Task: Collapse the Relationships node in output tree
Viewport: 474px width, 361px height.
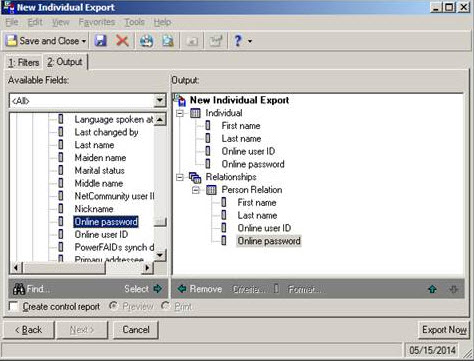Action: pyautogui.click(x=180, y=177)
